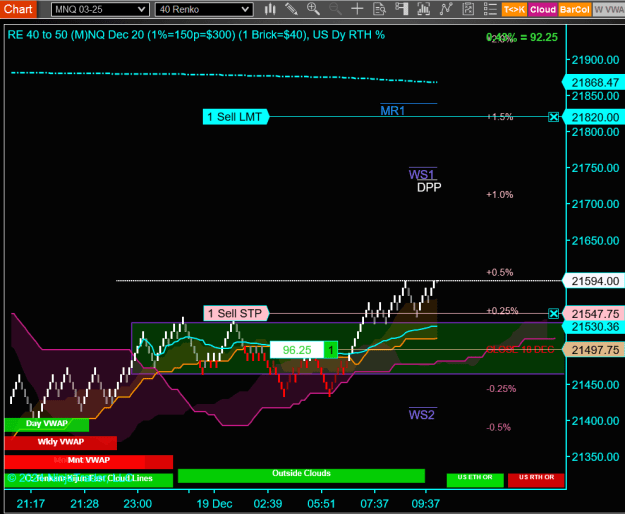
Task: Click the 21700.00 price axis label
Action: (595, 204)
